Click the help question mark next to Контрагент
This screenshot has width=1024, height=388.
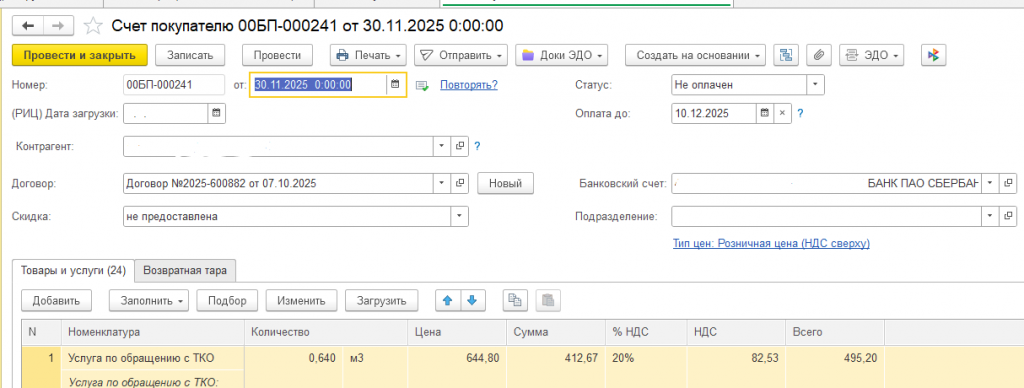point(477,146)
